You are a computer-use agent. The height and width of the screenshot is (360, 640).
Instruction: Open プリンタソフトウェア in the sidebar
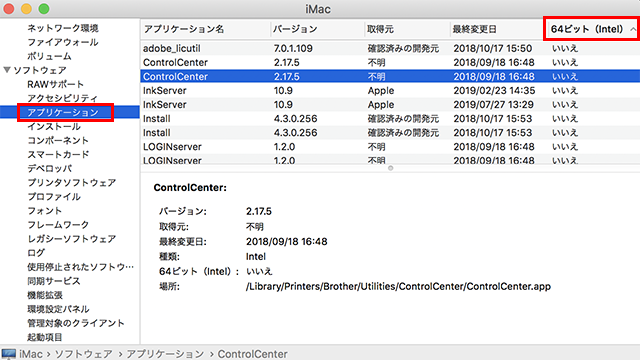point(71,182)
